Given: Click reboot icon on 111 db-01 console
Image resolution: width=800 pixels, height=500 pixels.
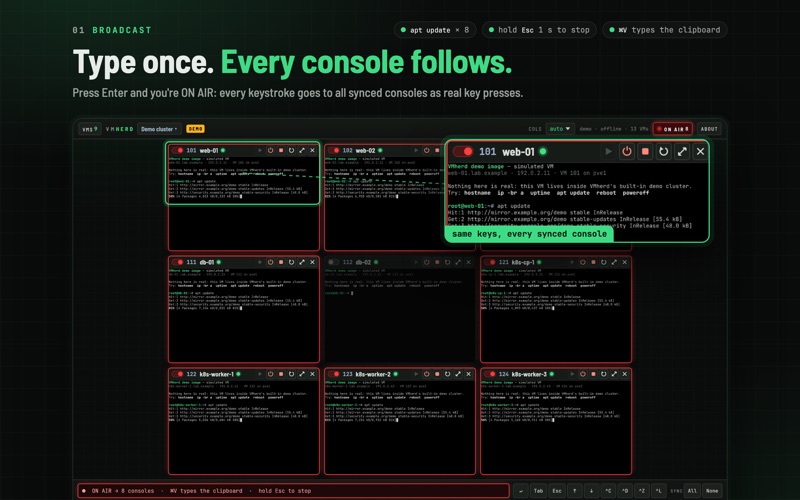Looking at the screenshot, I should 291,262.
